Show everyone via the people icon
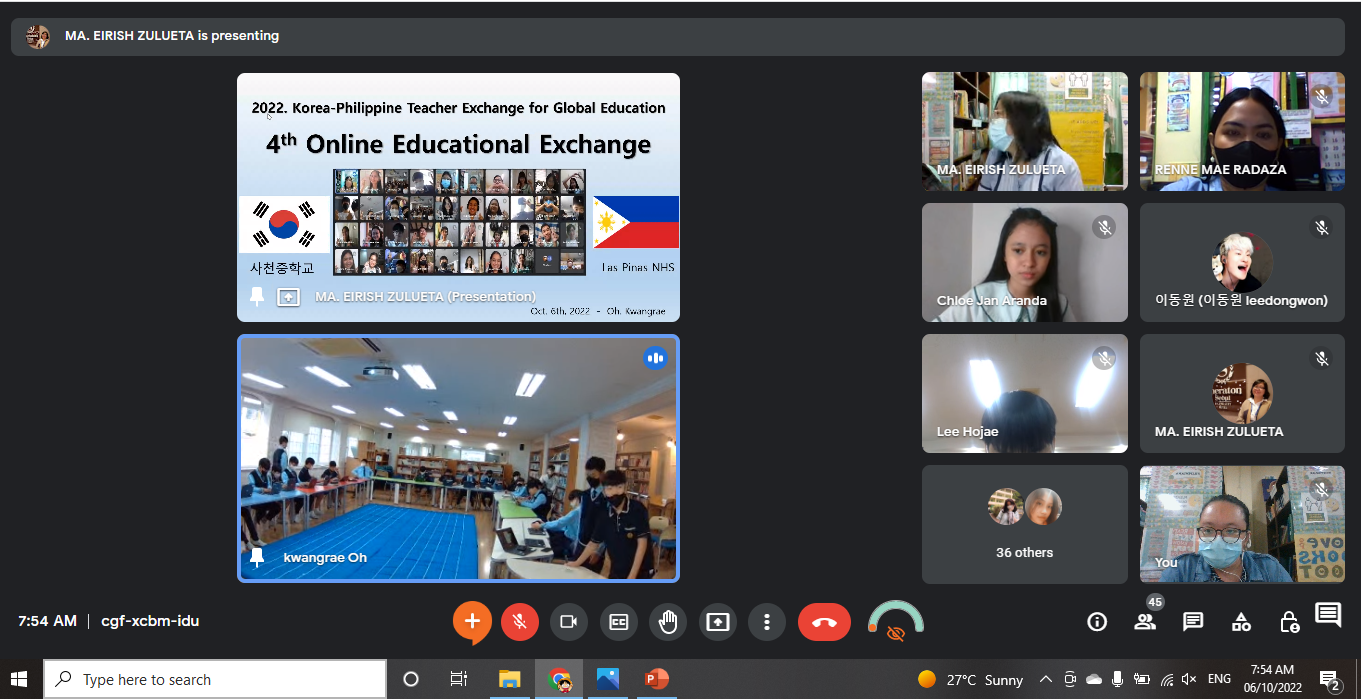The width and height of the screenshot is (1361, 699). pos(1145,622)
